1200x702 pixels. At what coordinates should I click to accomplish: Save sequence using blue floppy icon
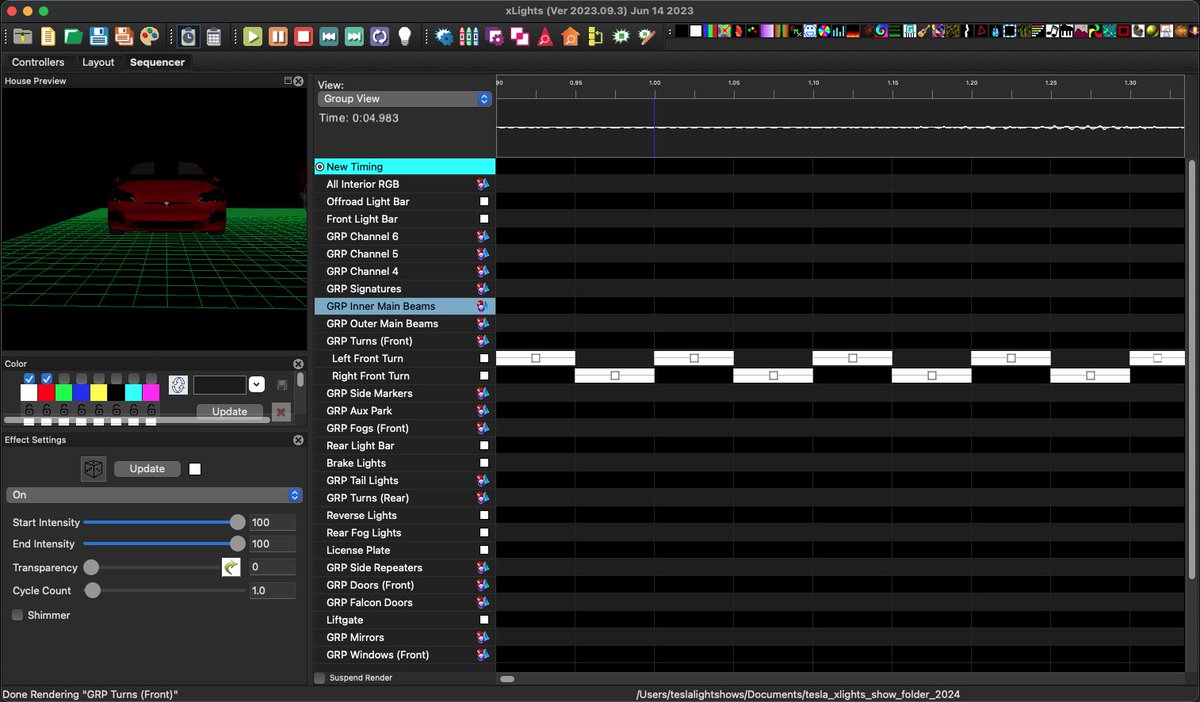pos(99,36)
